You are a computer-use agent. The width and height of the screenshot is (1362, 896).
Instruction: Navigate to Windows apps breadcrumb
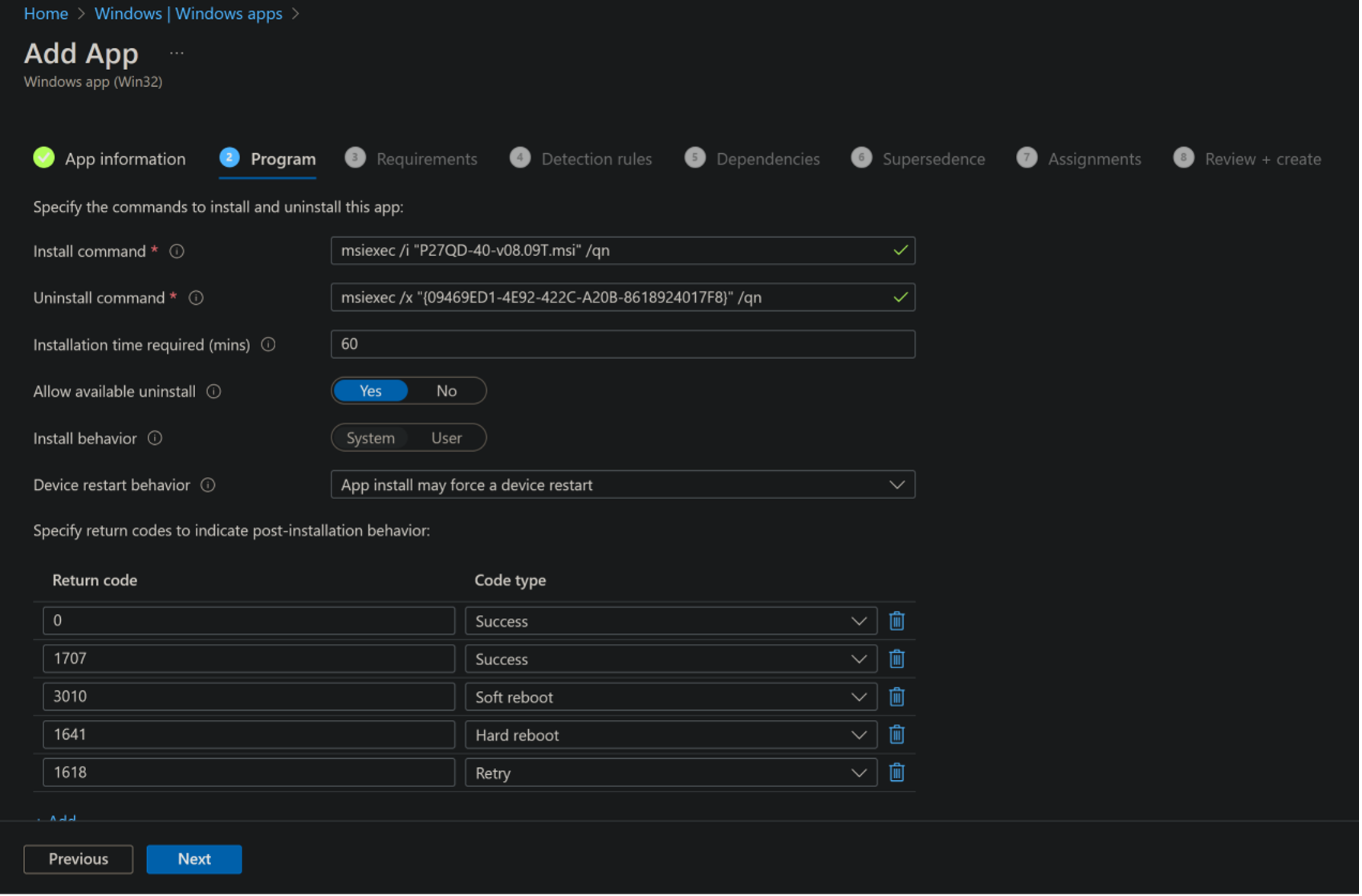click(x=188, y=14)
